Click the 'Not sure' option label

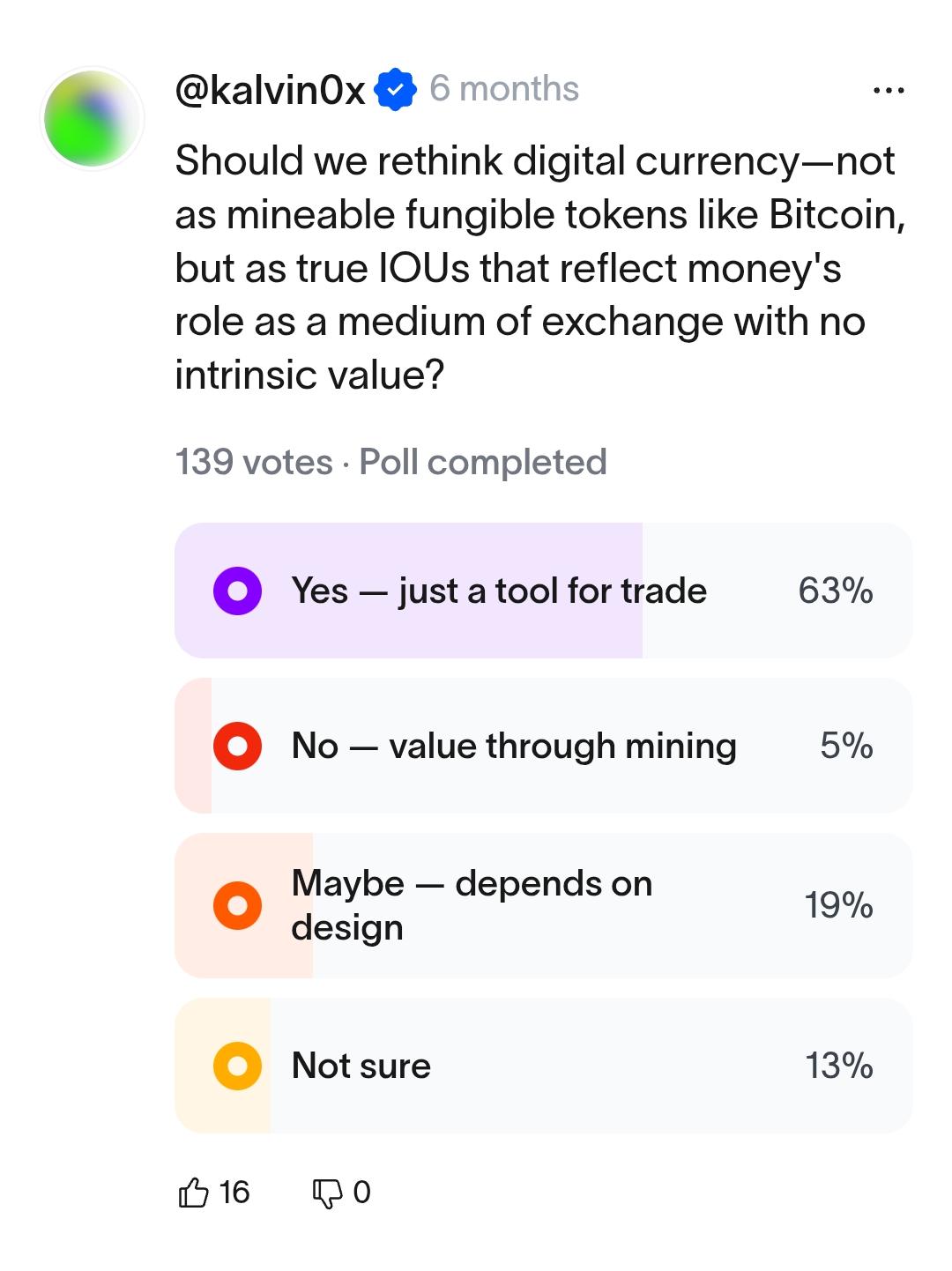[x=361, y=1066]
